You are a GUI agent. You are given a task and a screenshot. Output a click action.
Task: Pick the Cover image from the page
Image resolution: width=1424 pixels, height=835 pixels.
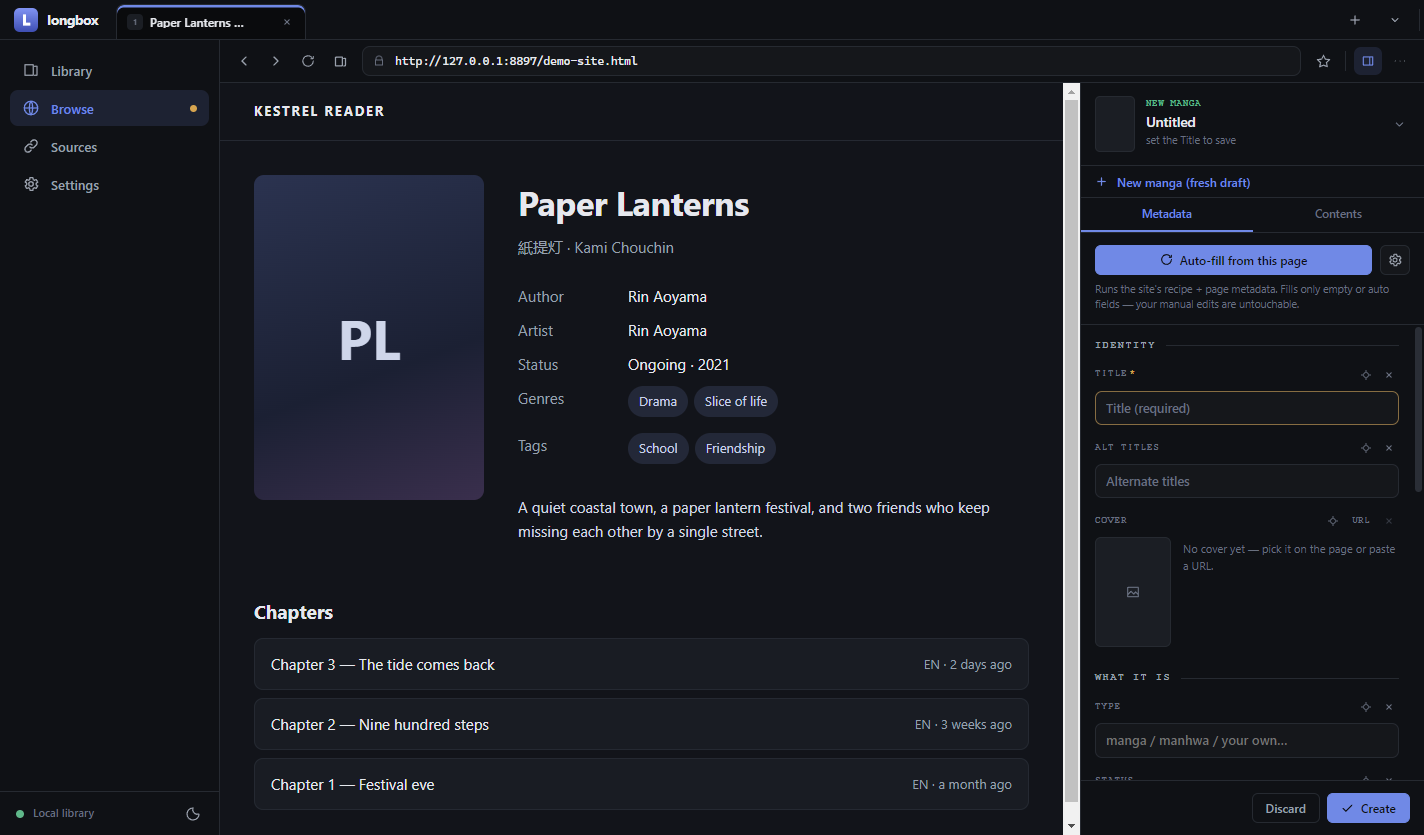[x=1332, y=520]
